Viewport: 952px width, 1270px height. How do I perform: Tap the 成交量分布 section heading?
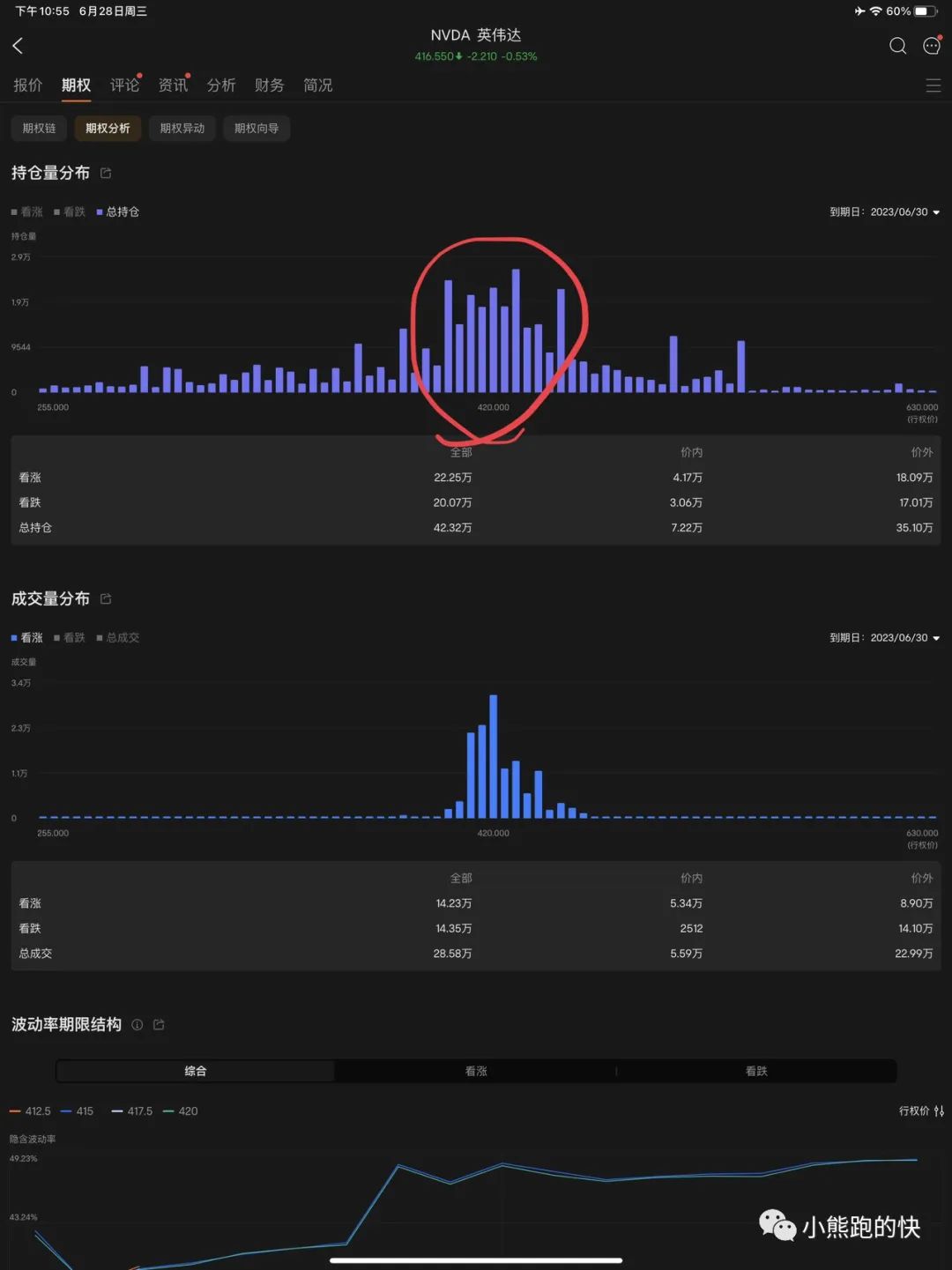50,598
